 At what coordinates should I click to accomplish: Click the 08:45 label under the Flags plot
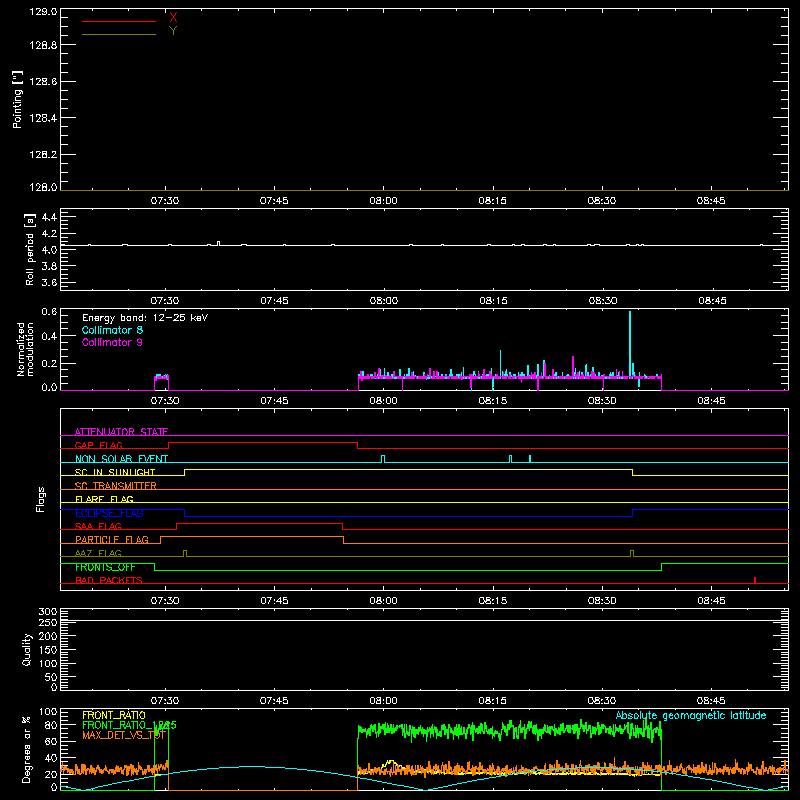(x=711, y=601)
